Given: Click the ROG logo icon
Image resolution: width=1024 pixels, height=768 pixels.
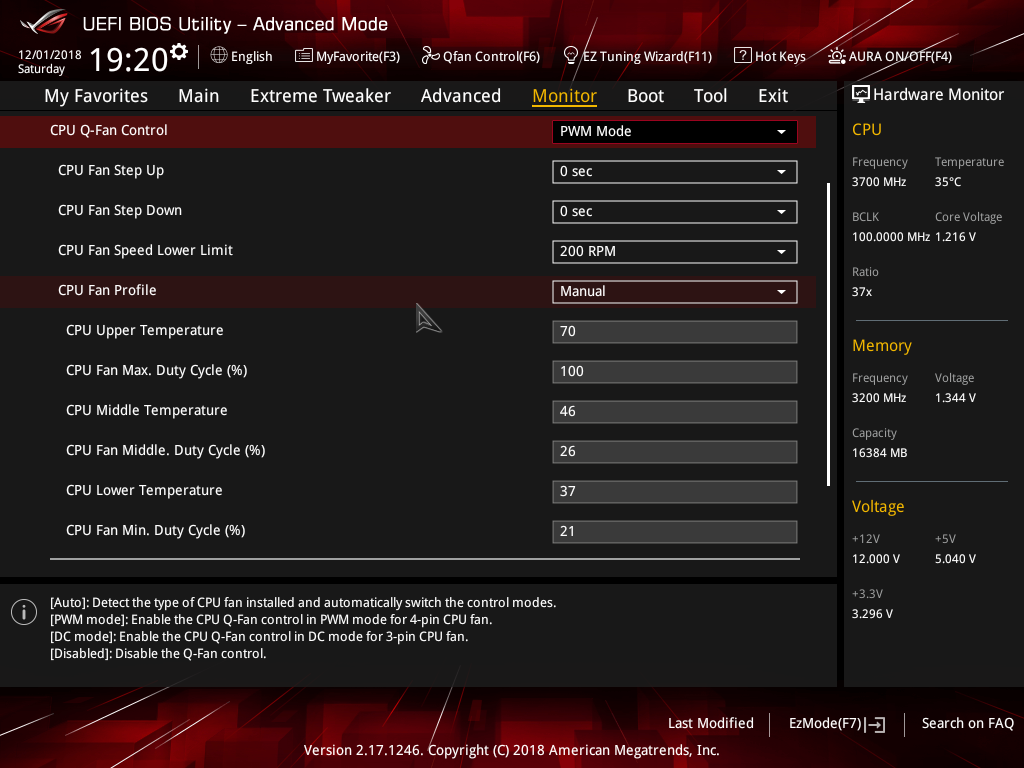Looking at the screenshot, I should pos(44,22).
